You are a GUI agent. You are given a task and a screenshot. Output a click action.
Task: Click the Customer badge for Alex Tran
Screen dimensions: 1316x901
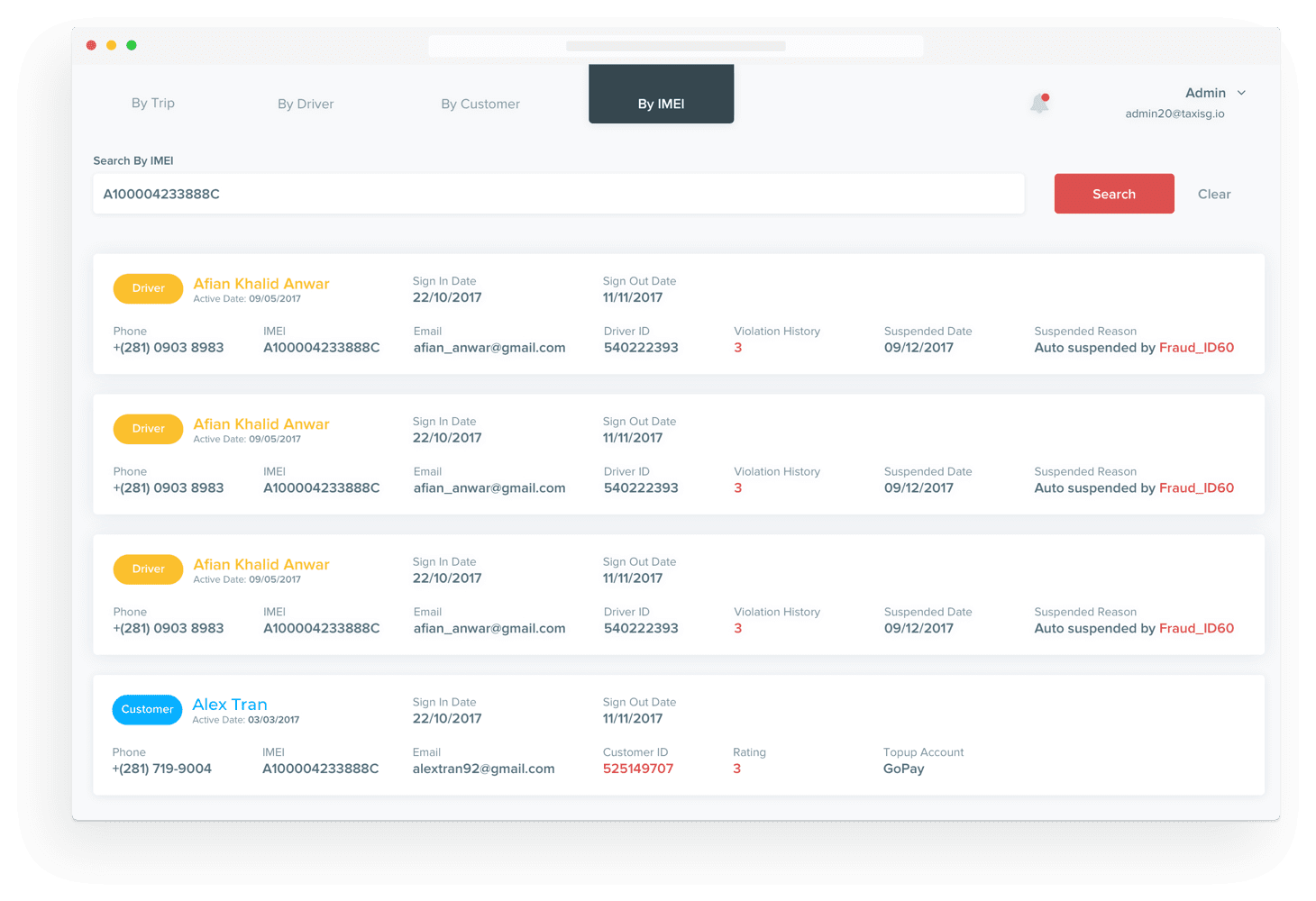click(x=147, y=709)
